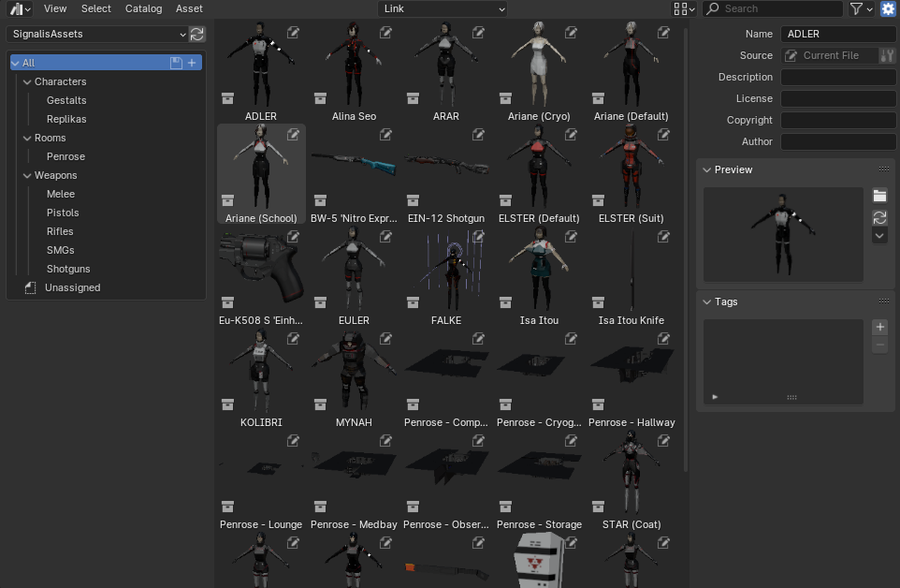Click the ADLER edit-source icon
Image resolution: width=900 pixels, height=588 pixels.
coord(293,33)
